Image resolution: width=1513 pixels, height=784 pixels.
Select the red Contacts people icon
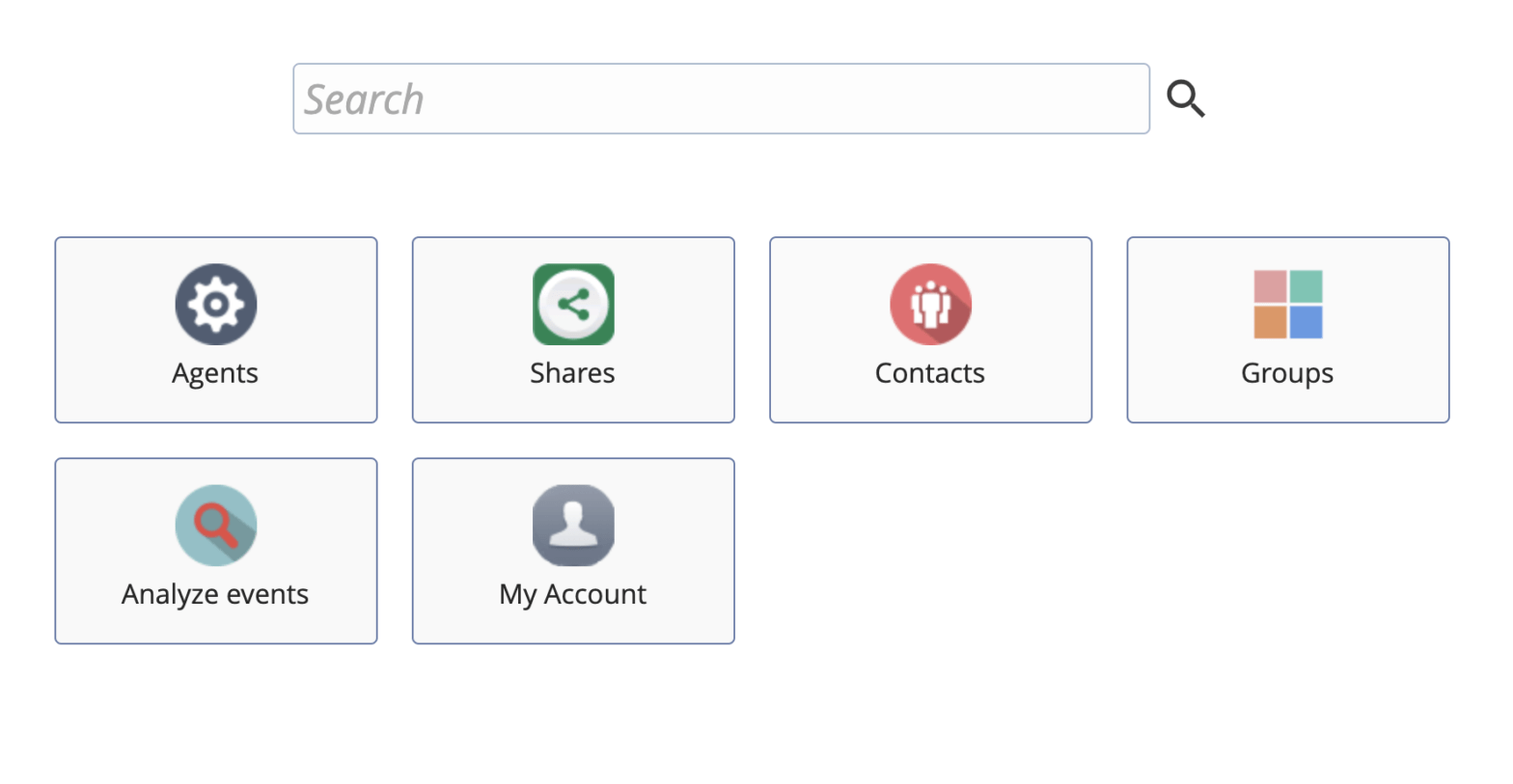point(930,305)
